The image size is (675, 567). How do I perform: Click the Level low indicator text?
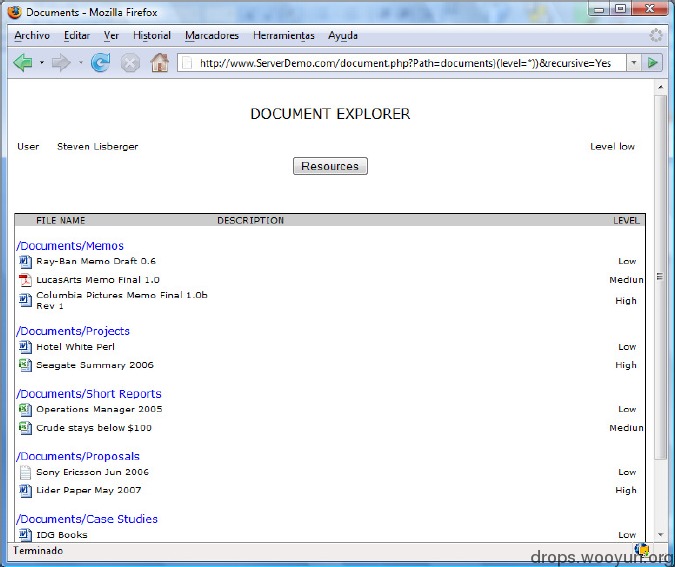click(612, 147)
